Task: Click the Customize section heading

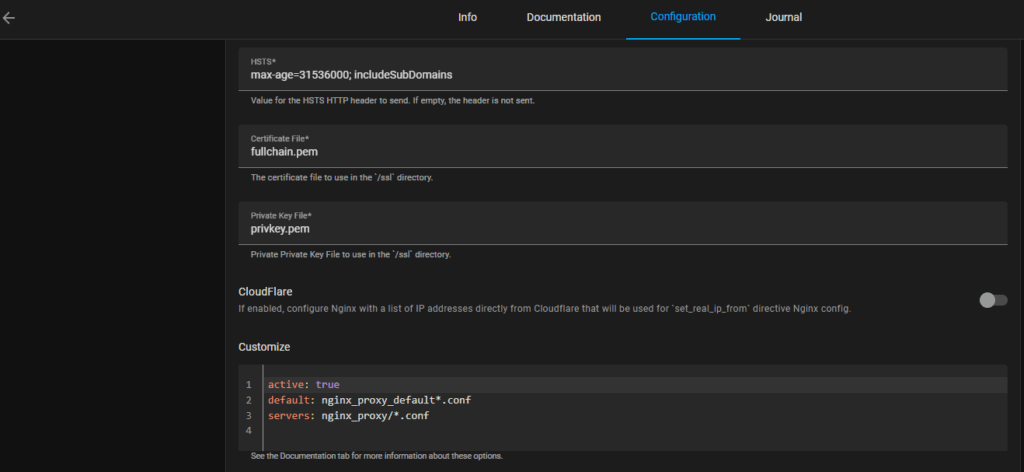Action: point(264,347)
